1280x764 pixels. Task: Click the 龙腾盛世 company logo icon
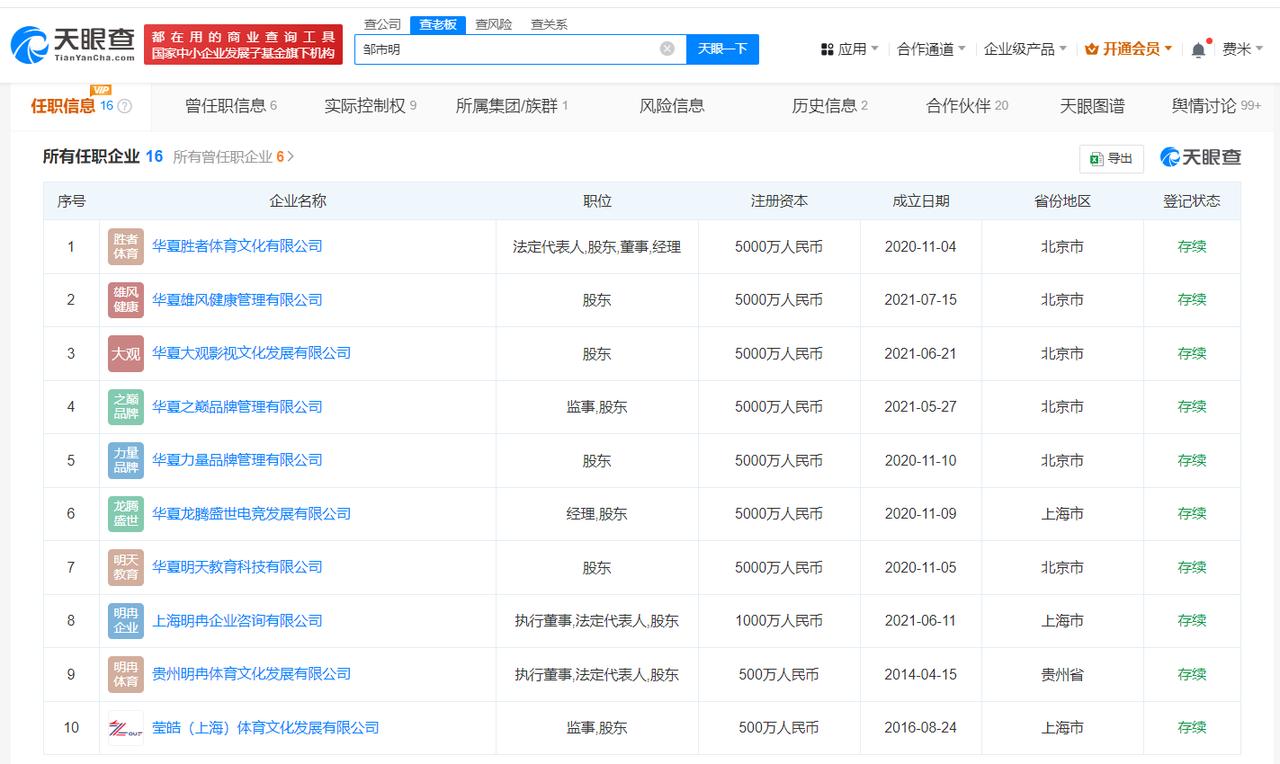pos(126,514)
